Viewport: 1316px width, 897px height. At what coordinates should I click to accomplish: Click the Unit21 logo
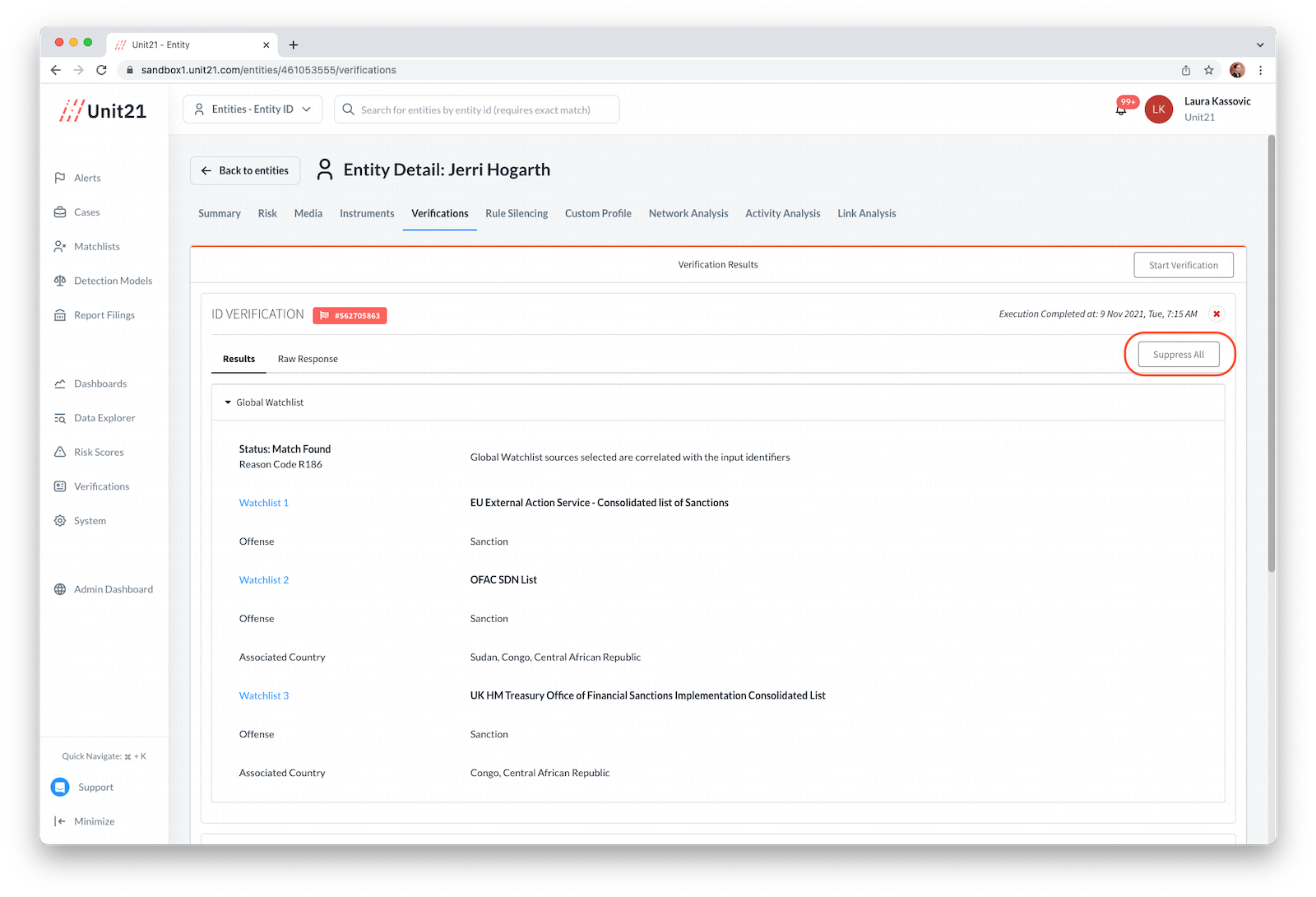tap(103, 110)
